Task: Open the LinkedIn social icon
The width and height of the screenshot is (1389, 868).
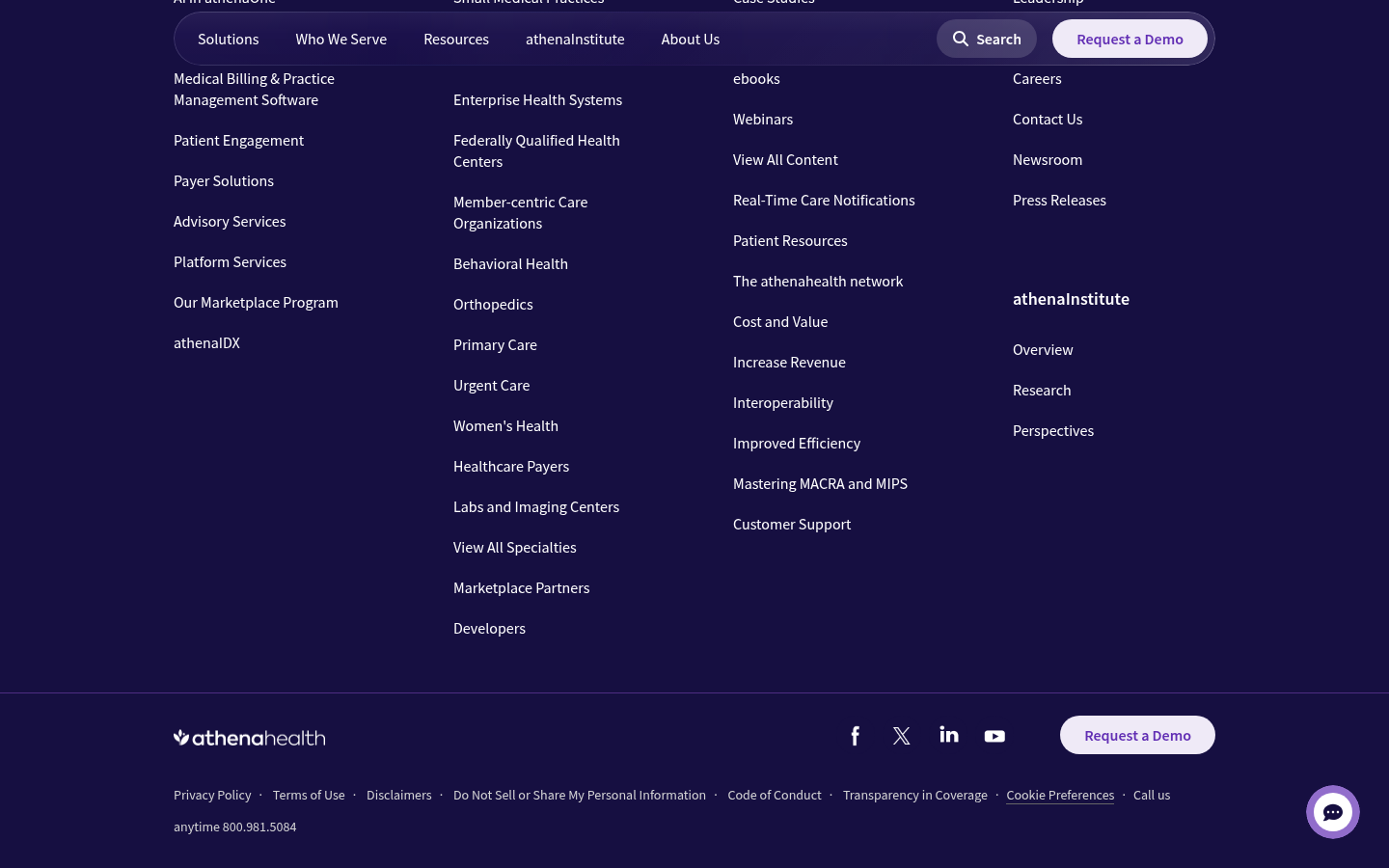Action: [949, 735]
